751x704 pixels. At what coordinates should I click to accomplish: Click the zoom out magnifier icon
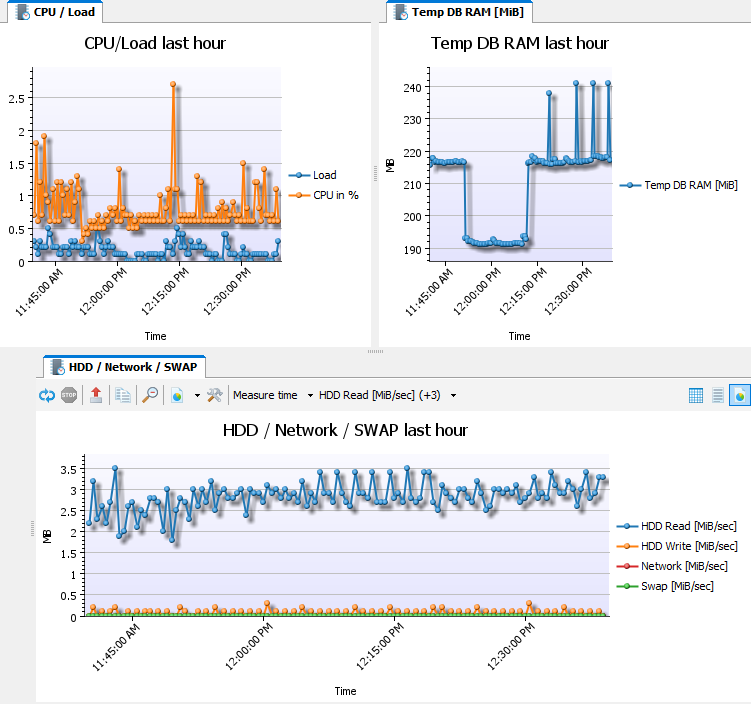(150, 395)
